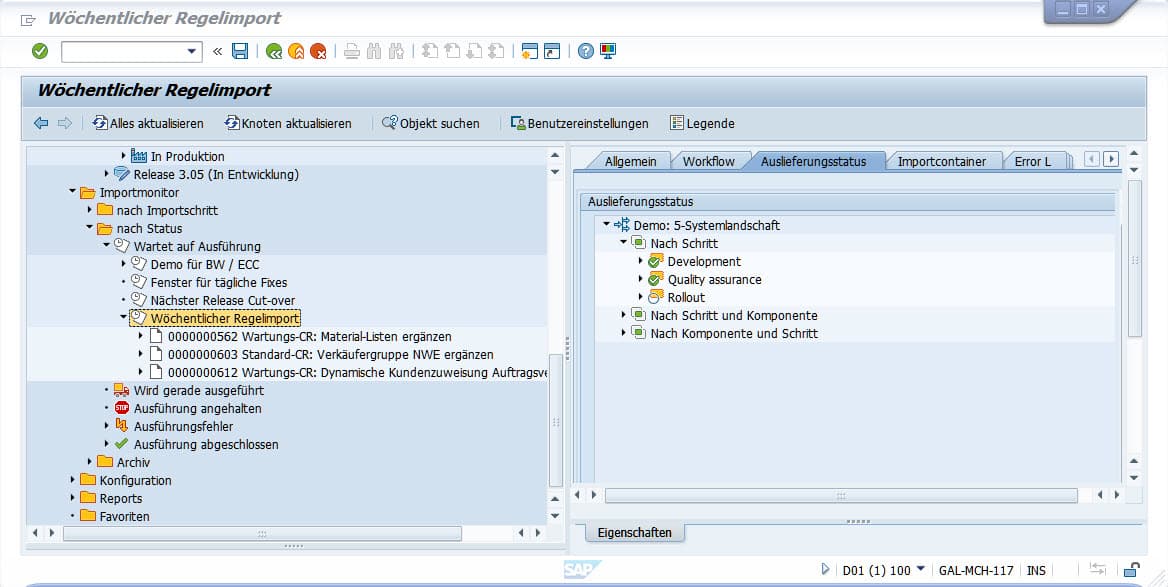Collapse the Wöchentlicher Regelimport node
Viewport: 1168px width, 587px height.
(125, 318)
